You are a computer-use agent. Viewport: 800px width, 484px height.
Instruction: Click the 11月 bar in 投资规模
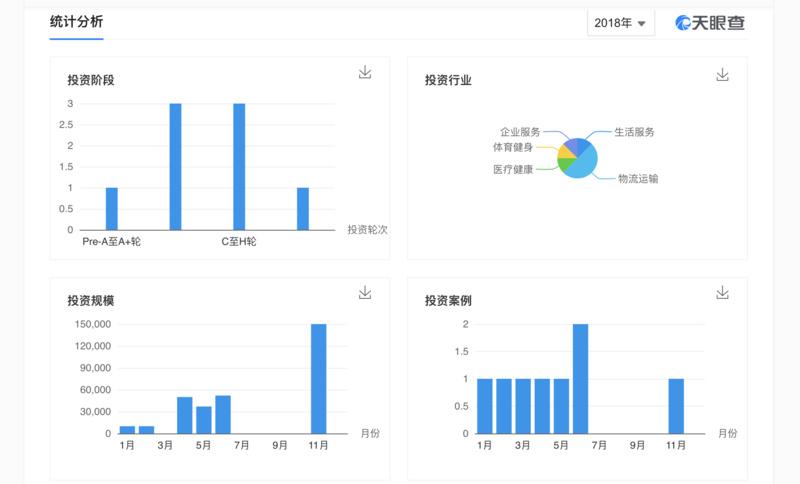tap(318, 380)
